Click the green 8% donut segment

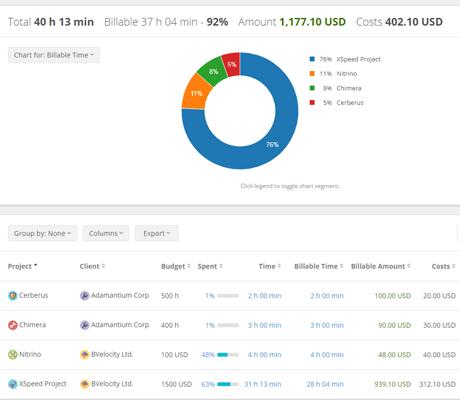213,71
